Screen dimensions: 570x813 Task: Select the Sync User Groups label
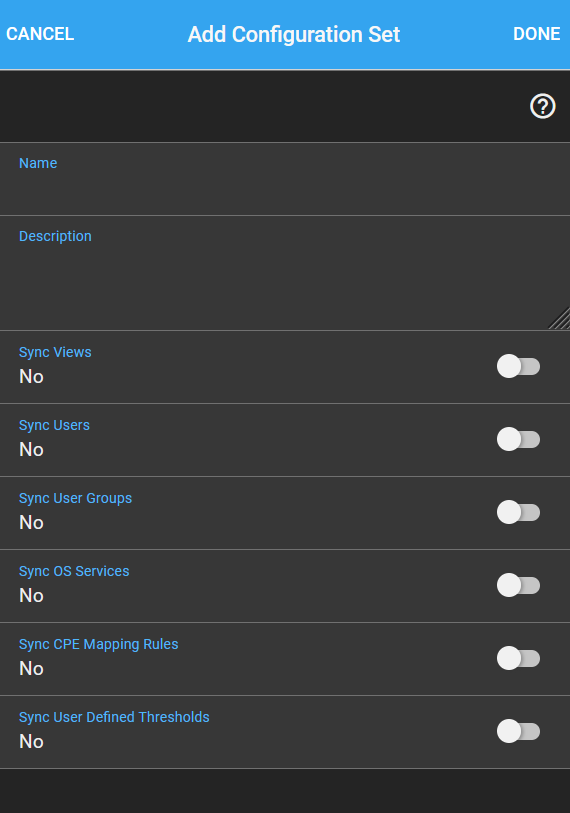click(75, 499)
